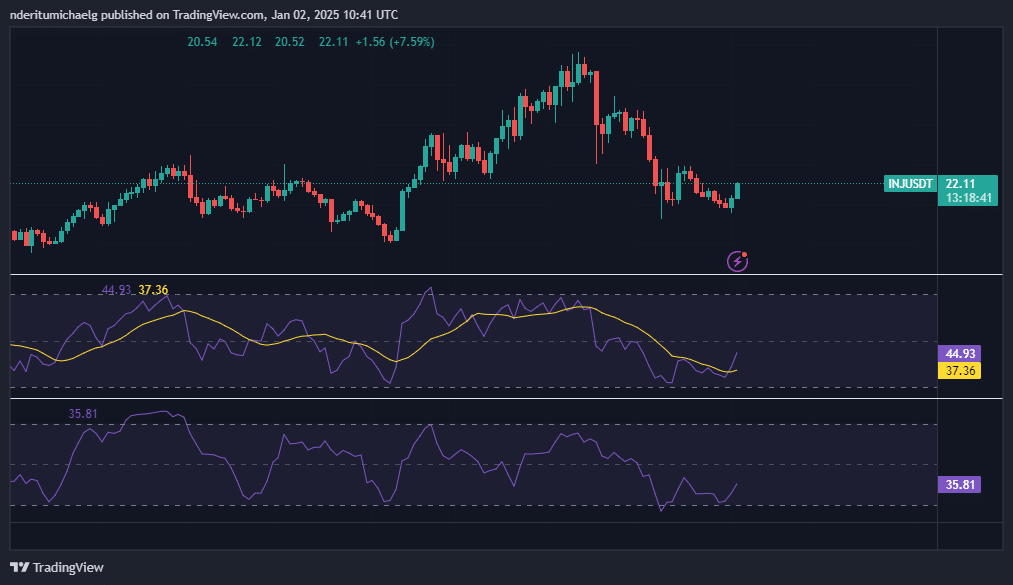This screenshot has height=585, width=1013.
Task: Click the 35.81 label on right axis
Action: pyautogui.click(x=960, y=485)
